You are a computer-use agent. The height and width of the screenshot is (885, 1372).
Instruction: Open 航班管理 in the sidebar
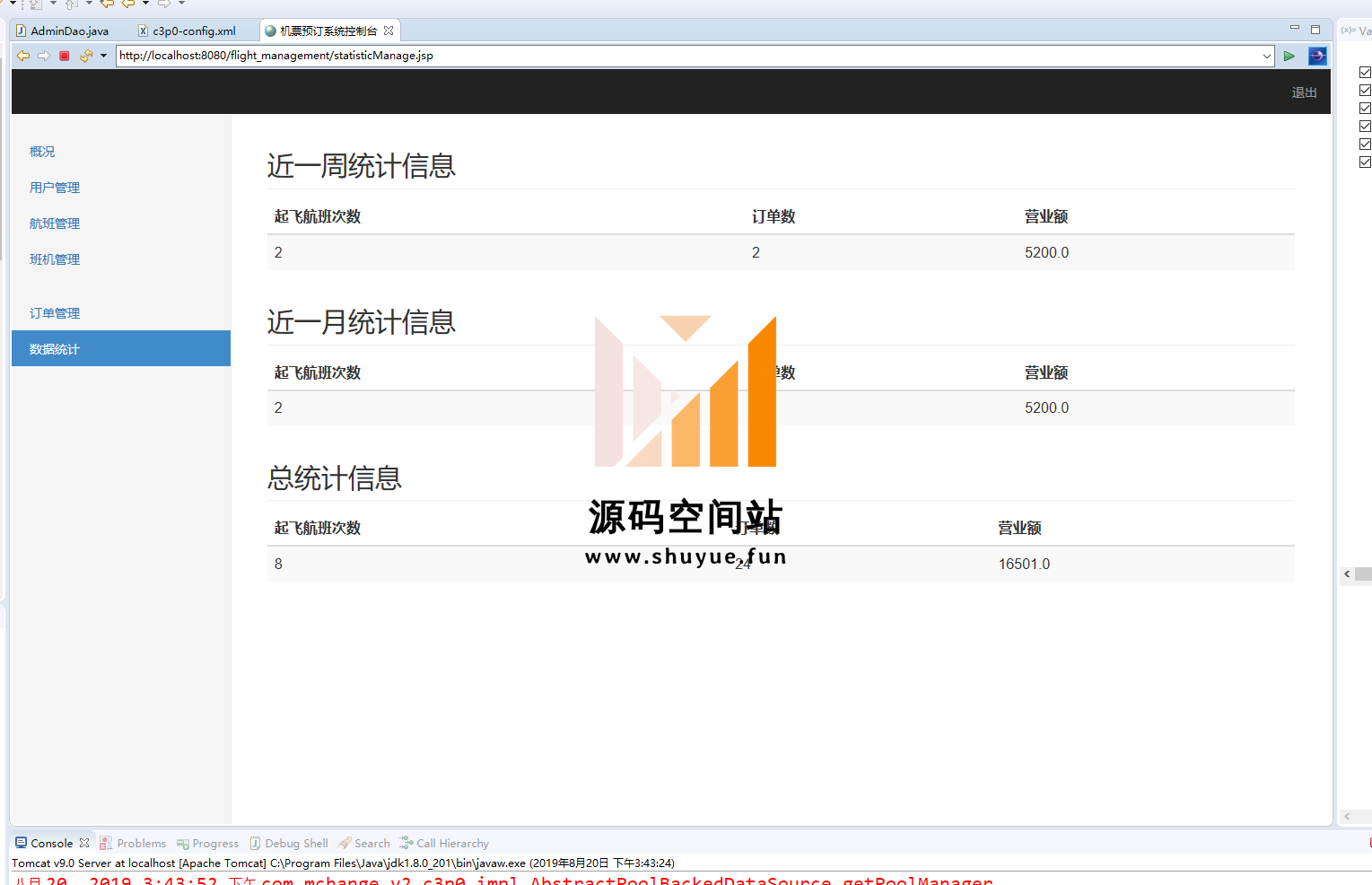click(x=55, y=223)
